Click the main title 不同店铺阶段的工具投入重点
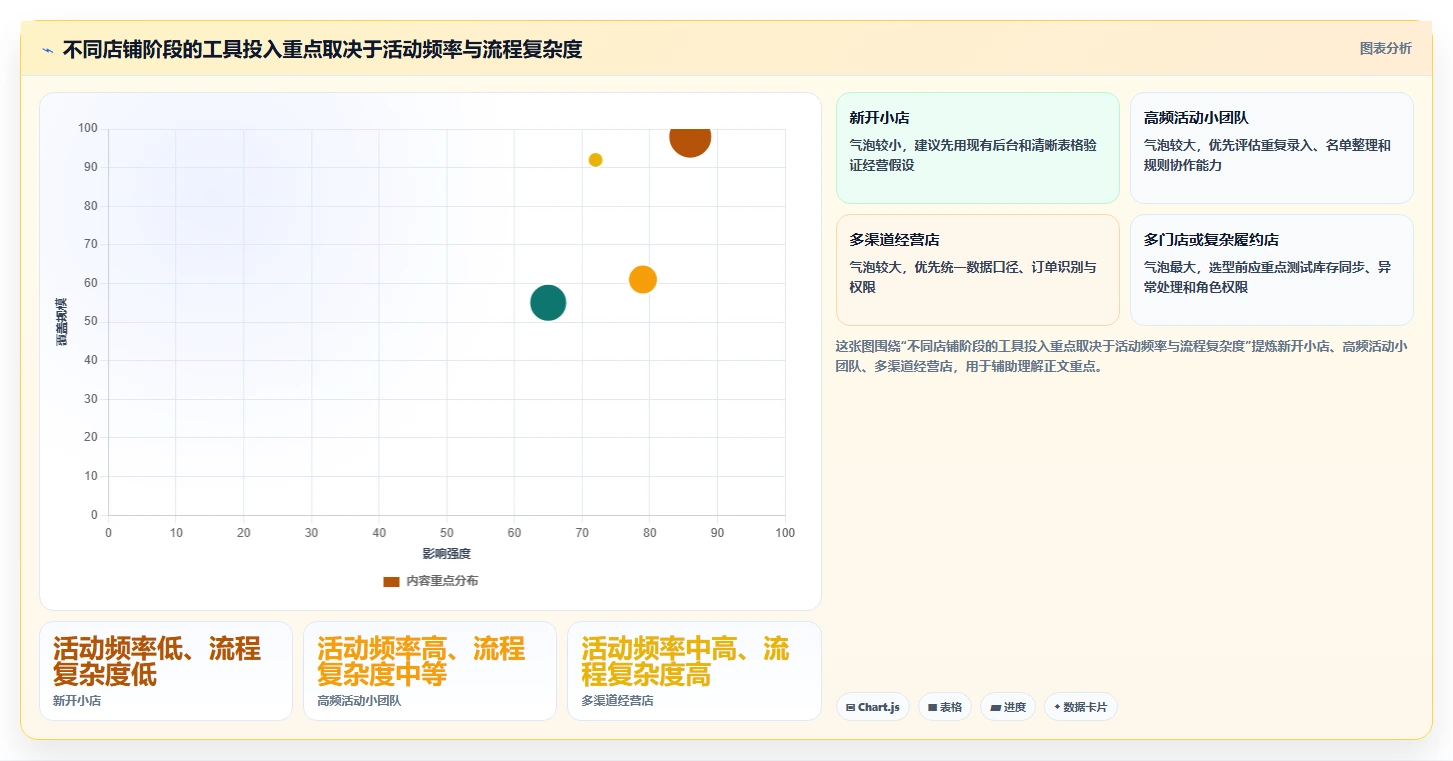1453x761 pixels. [322, 49]
